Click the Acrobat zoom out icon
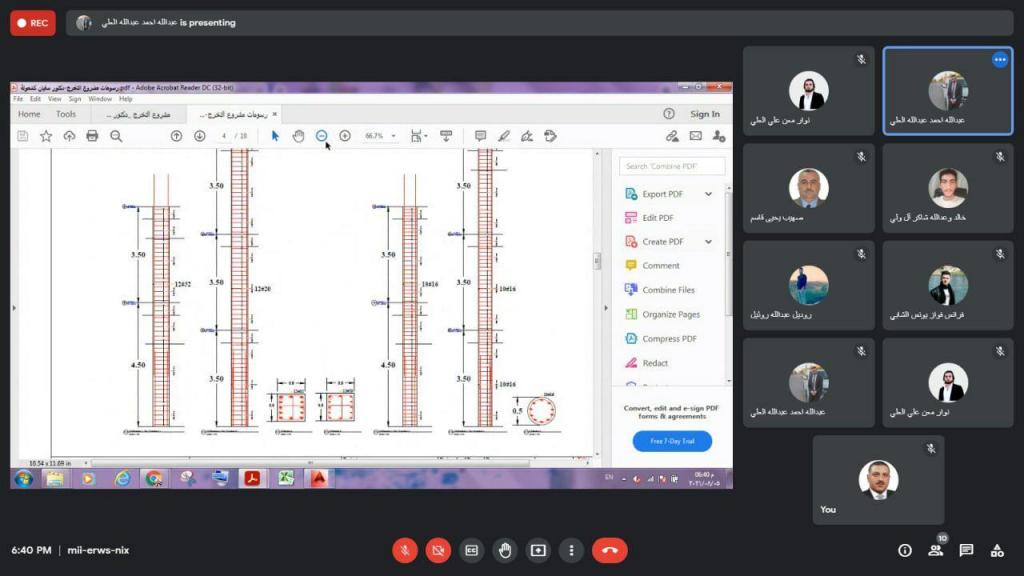 click(x=321, y=136)
